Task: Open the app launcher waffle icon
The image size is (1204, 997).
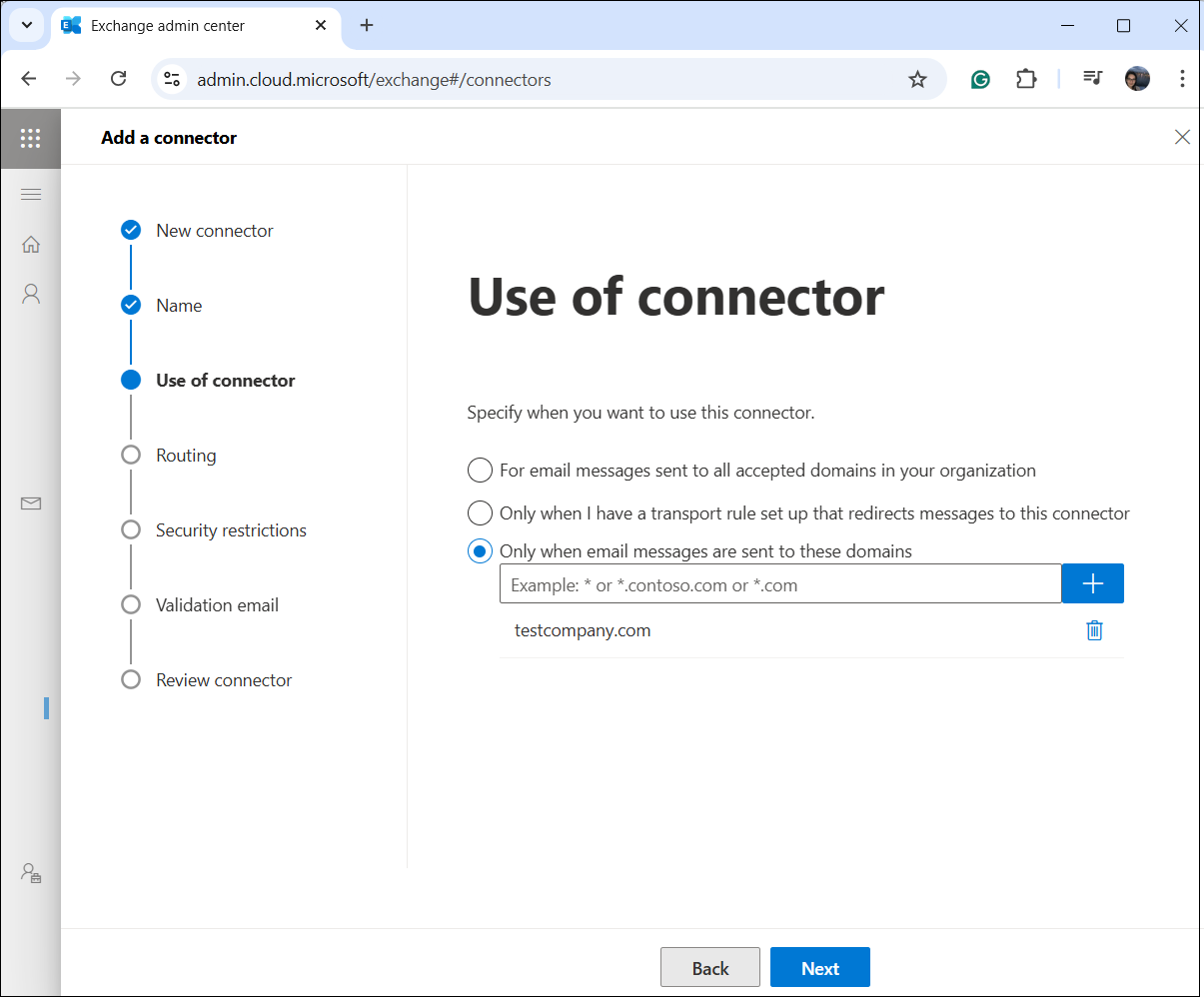Action: [30, 138]
